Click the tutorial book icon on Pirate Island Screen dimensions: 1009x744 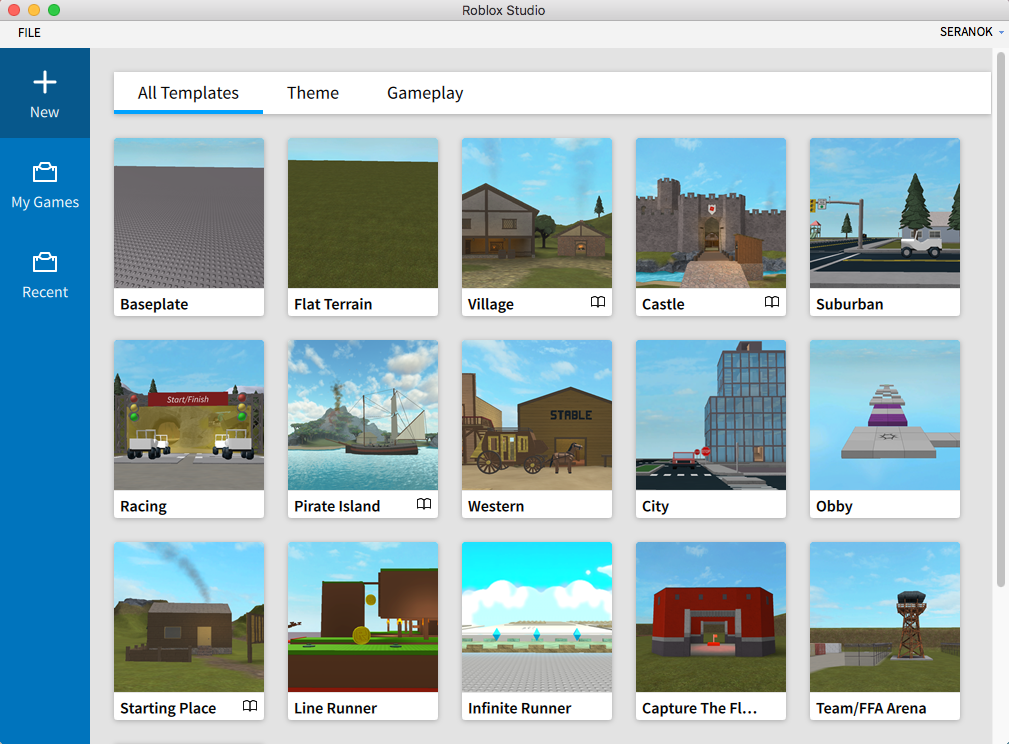(424, 505)
